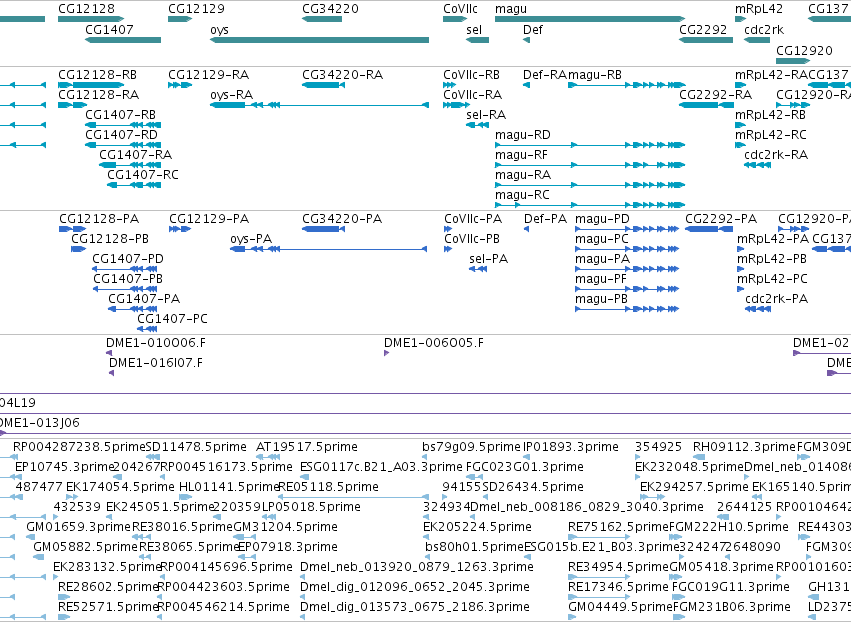Select the CG1407-RC transcript label
Viewport: 851px width, 622px height.
[143, 175]
